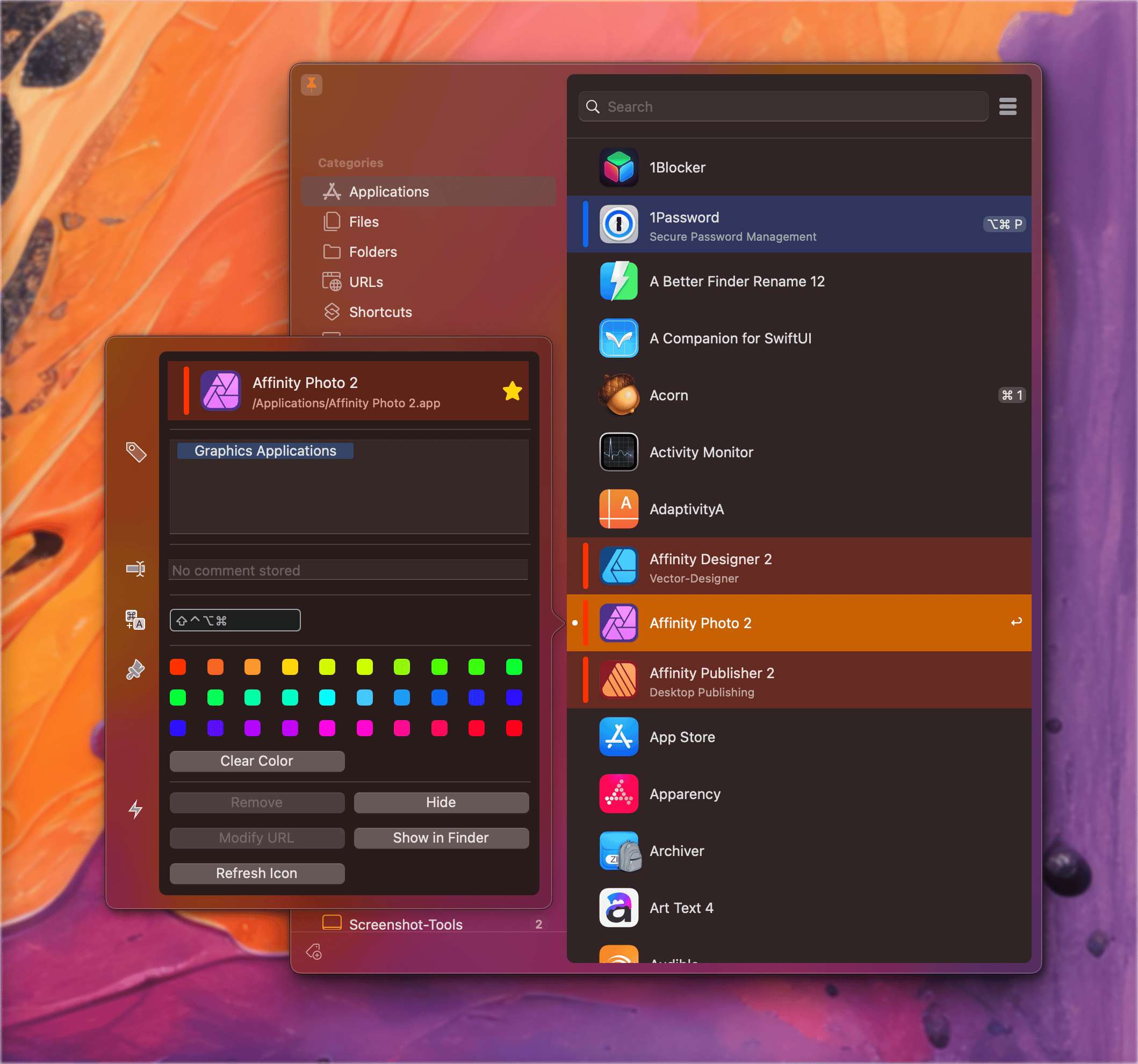Open the Screenshot-Tools tag in sidebar
1138x1064 pixels.
tap(428, 924)
